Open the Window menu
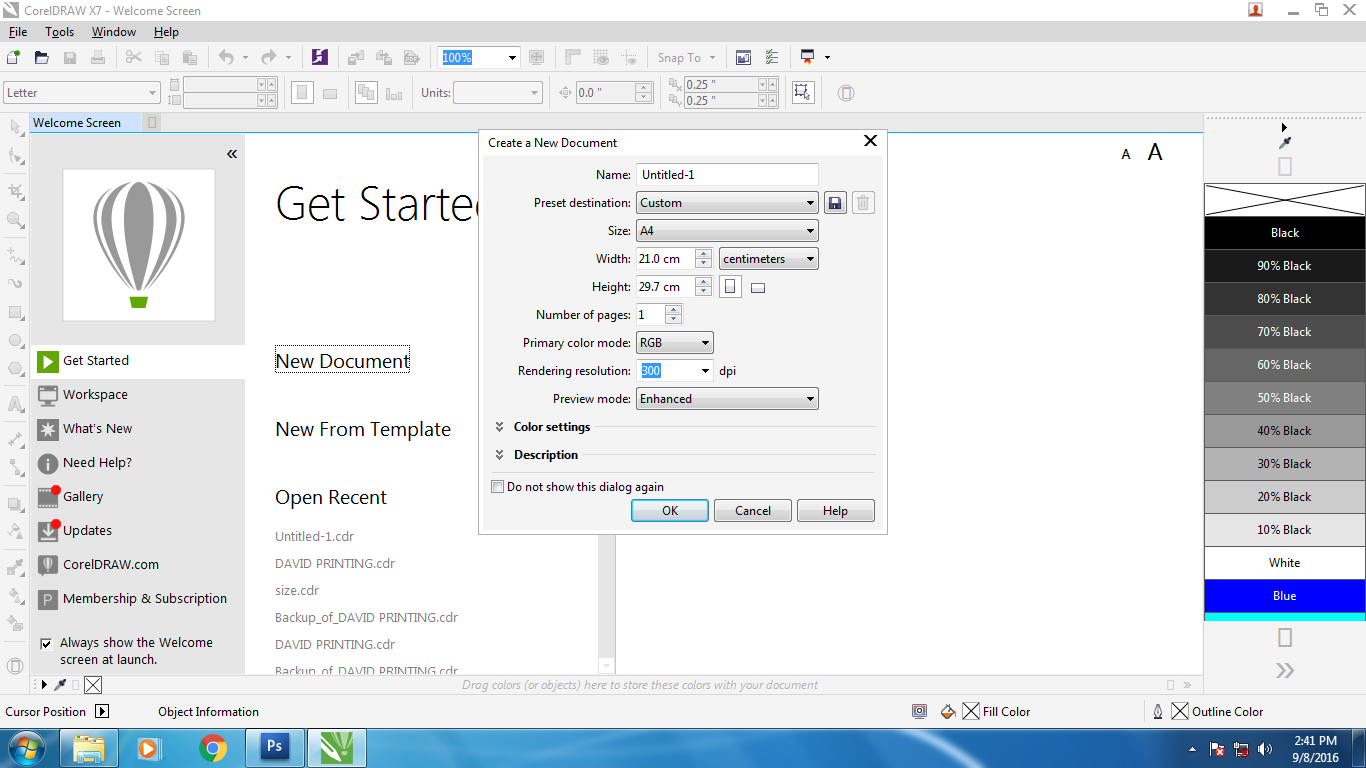The height and width of the screenshot is (768, 1366). 114,32
